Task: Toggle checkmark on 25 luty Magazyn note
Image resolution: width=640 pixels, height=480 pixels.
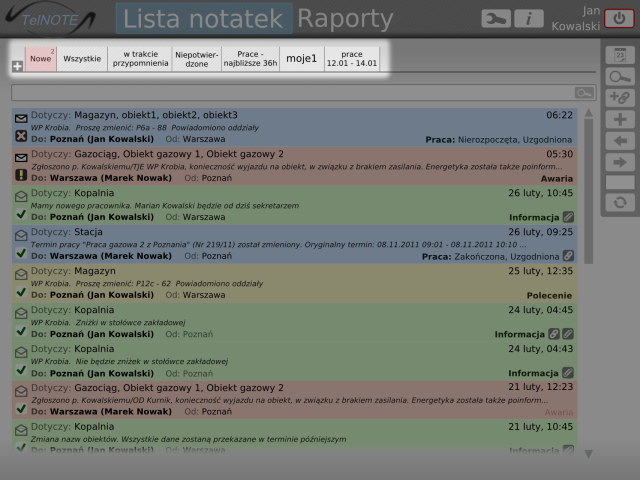Action: click(21, 292)
